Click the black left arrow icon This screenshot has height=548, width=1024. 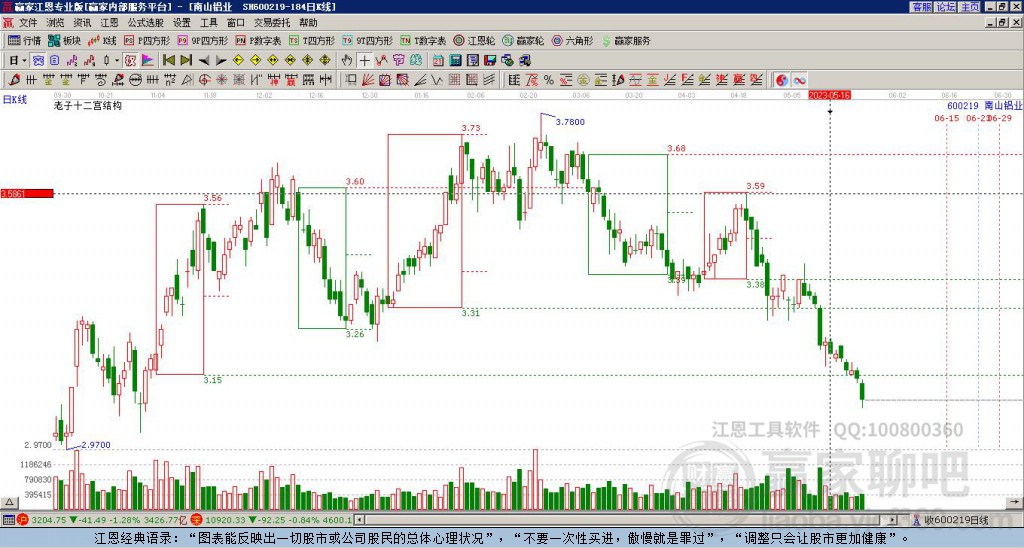(204, 60)
